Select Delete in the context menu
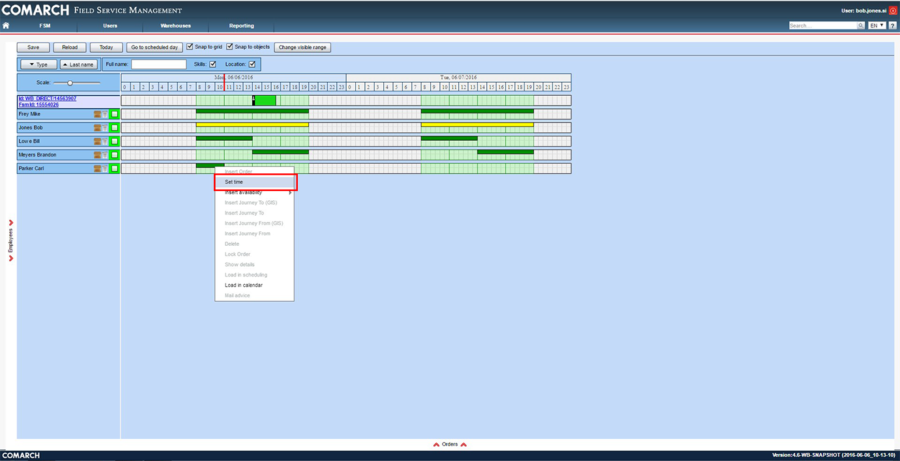The height and width of the screenshot is (461, 900). tap(254, 244)
